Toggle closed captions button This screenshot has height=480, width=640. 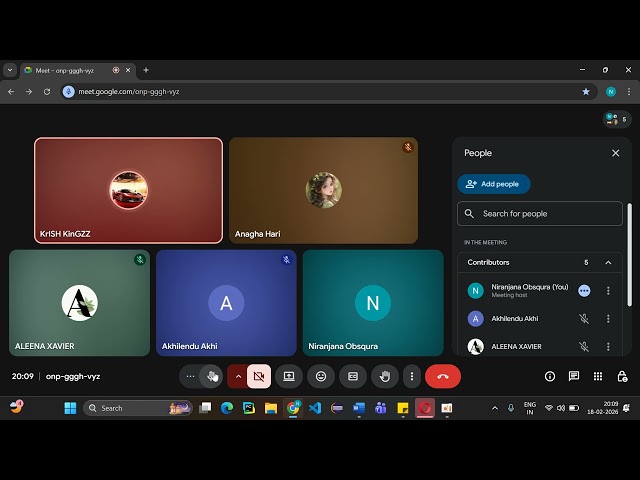pyautogui.click(x=352, y=376)
